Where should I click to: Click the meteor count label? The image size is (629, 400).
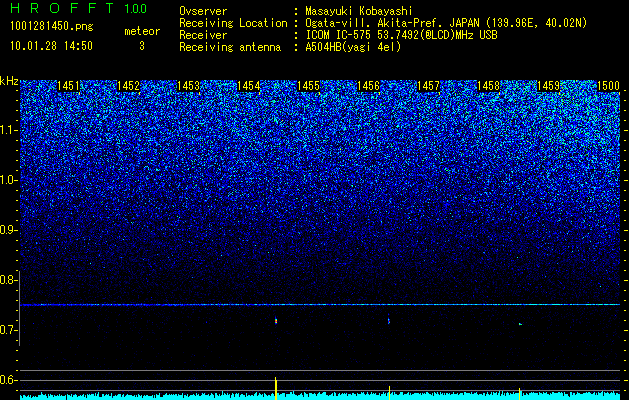(142, 31)
